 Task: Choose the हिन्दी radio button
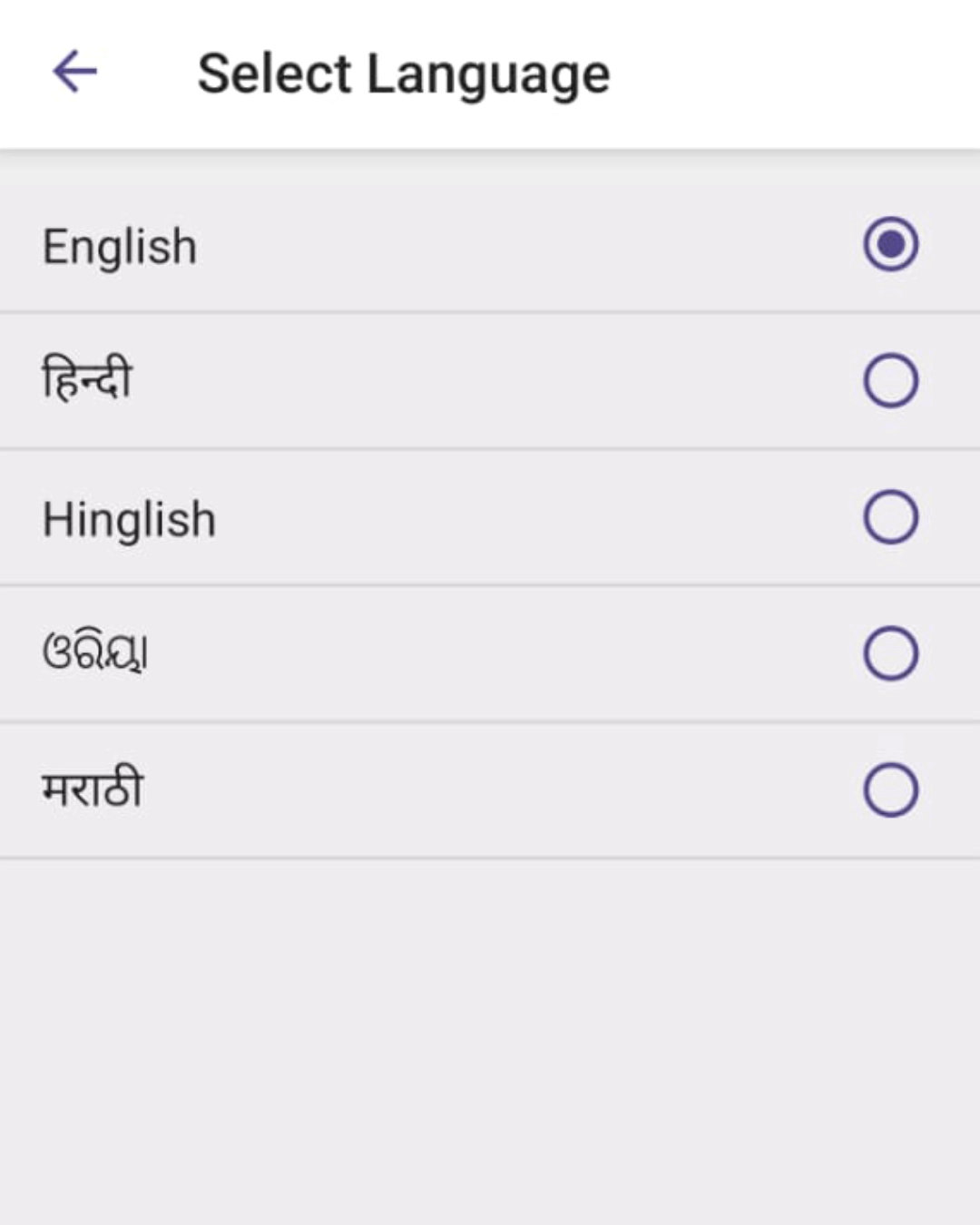point(890,380)
